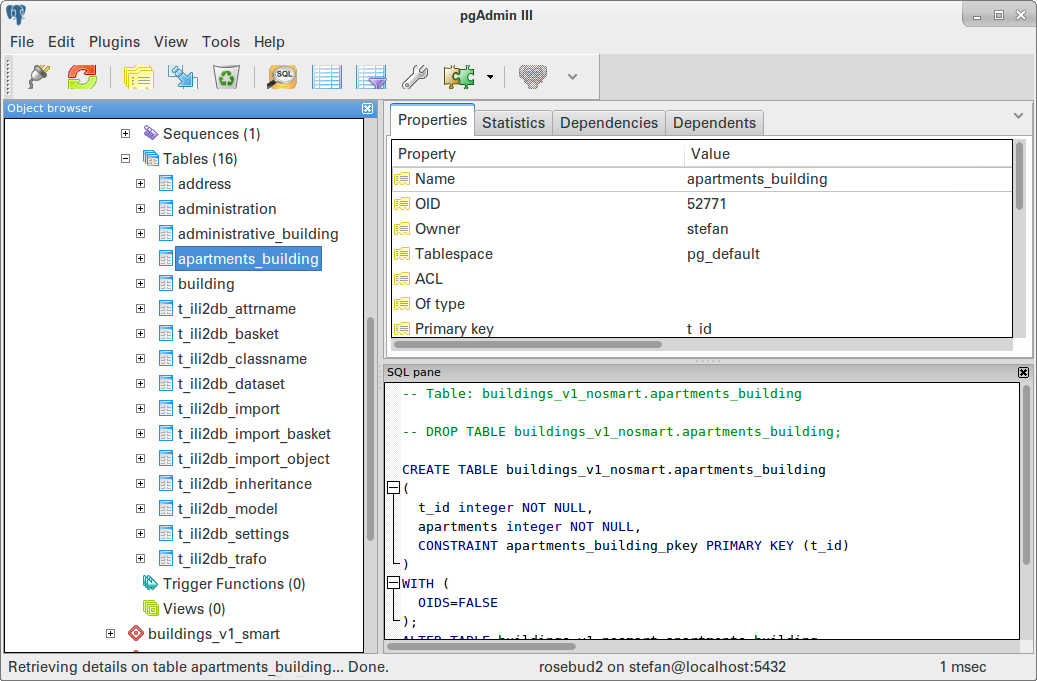
Task: Open the Tools menu
Action: point(221,42)
